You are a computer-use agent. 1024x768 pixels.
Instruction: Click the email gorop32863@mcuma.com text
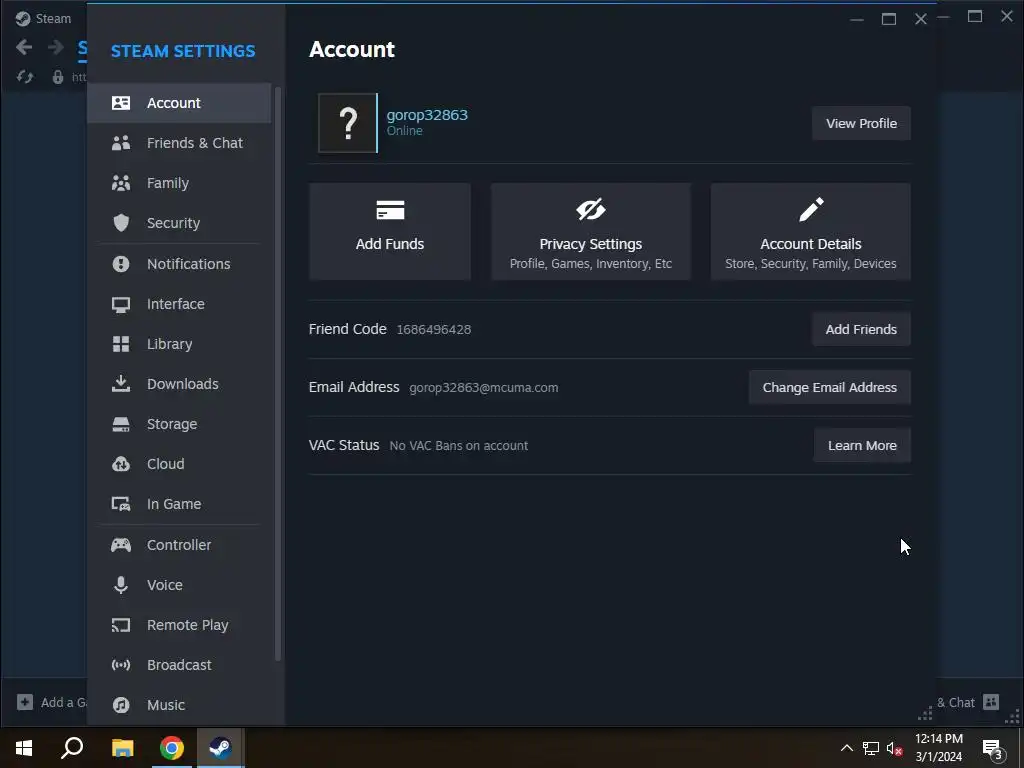(x=484, y=388)
